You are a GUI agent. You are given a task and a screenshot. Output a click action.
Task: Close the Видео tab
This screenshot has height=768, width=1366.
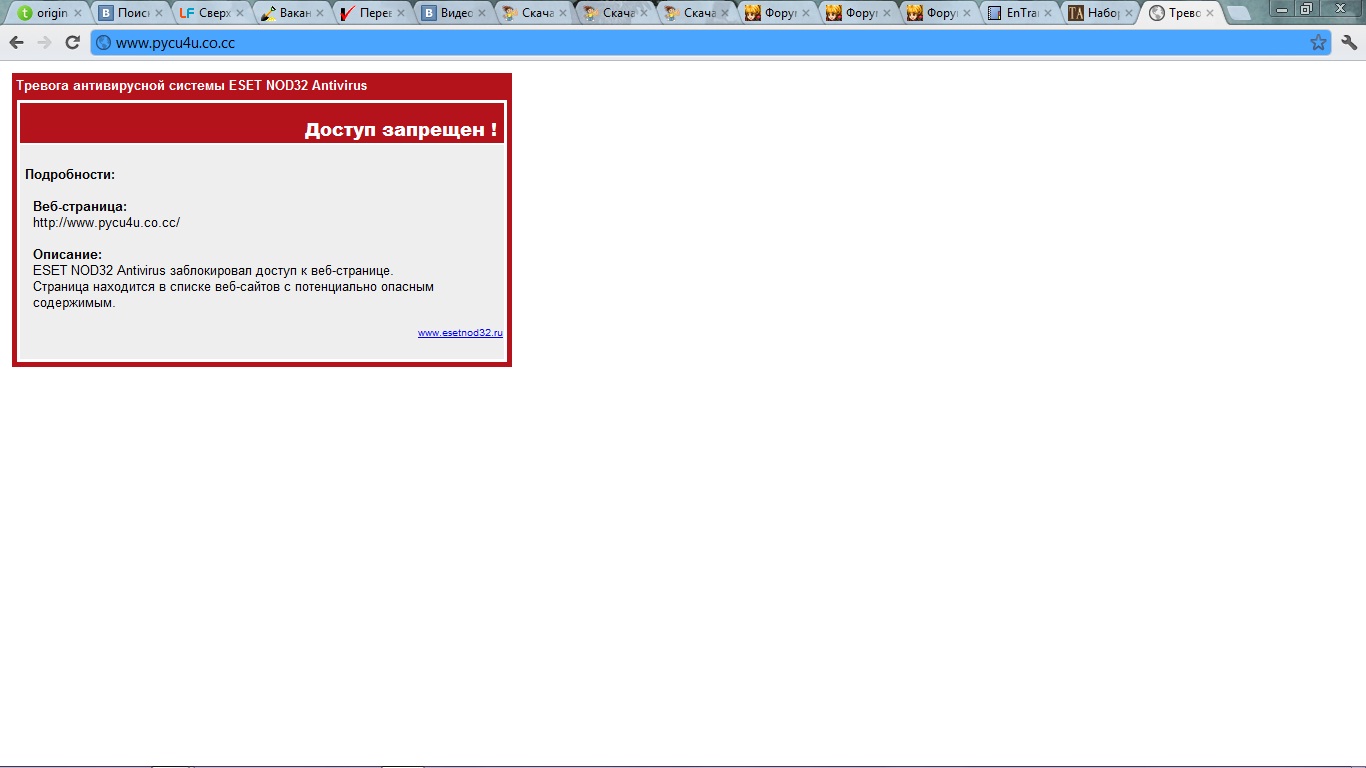click(x=481, y=14)
